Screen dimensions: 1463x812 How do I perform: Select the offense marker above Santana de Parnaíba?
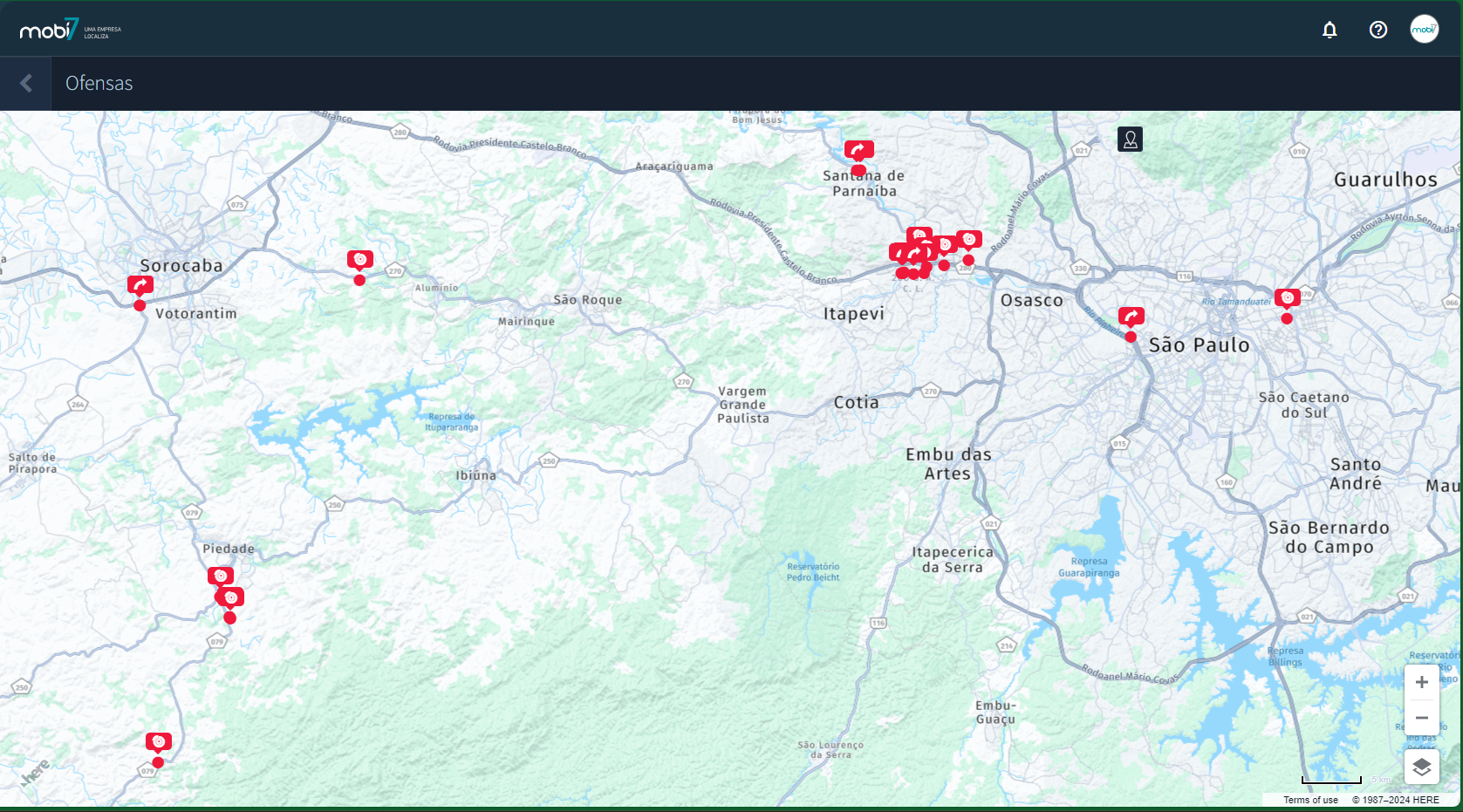click(858, 151)
